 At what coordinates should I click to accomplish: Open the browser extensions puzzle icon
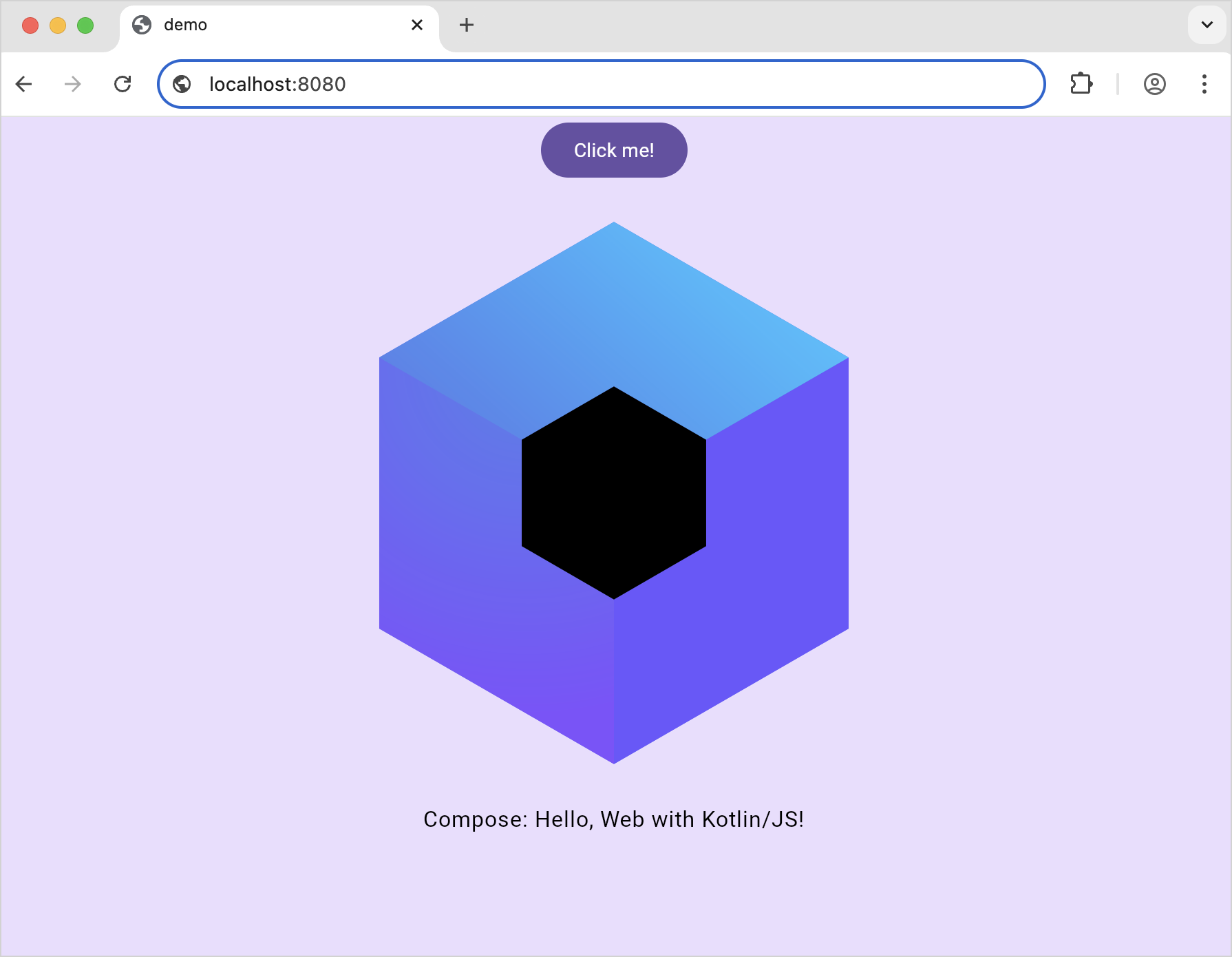coord(1081,84)
